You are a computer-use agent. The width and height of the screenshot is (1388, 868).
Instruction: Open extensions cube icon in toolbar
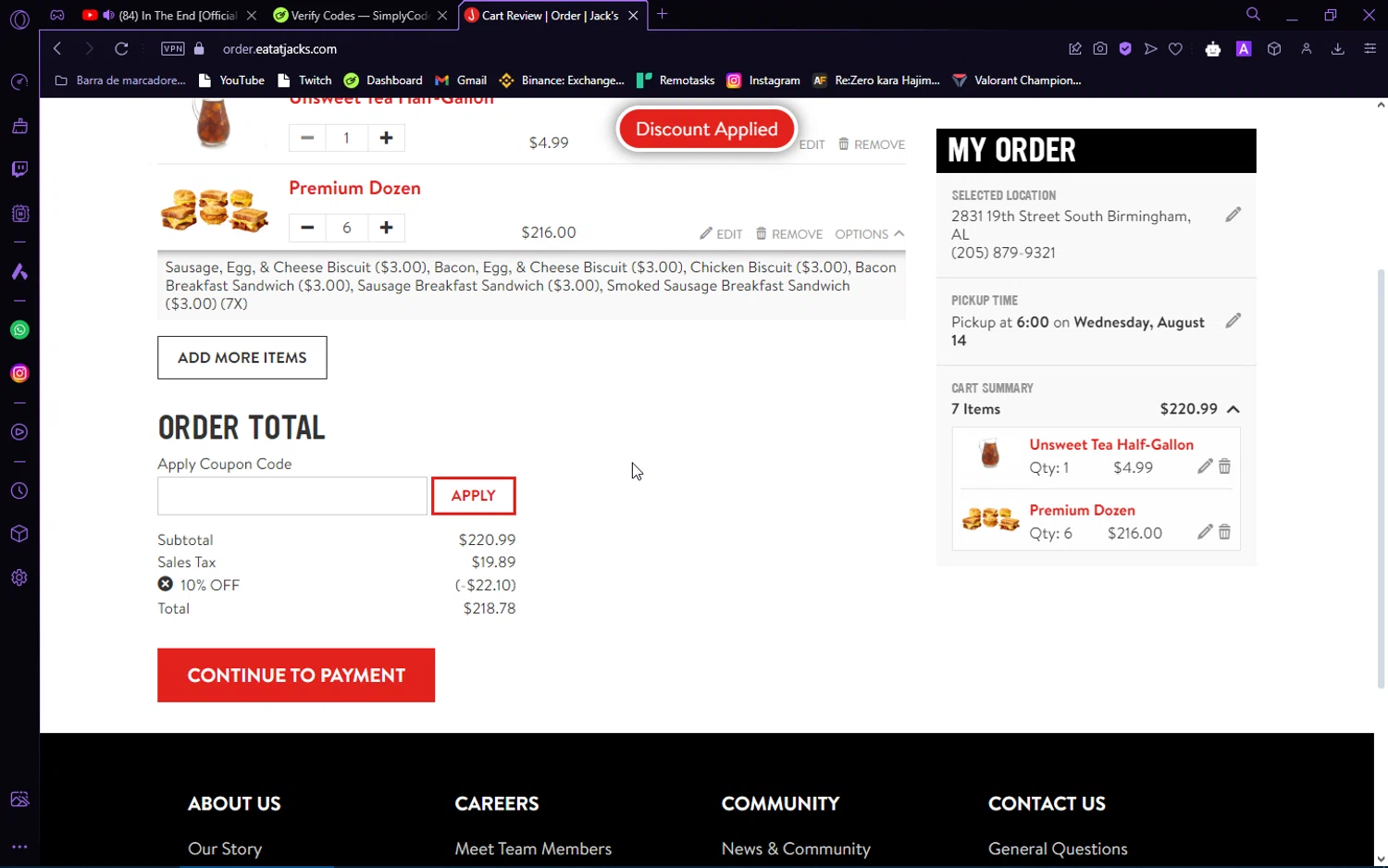(1274, 49)
